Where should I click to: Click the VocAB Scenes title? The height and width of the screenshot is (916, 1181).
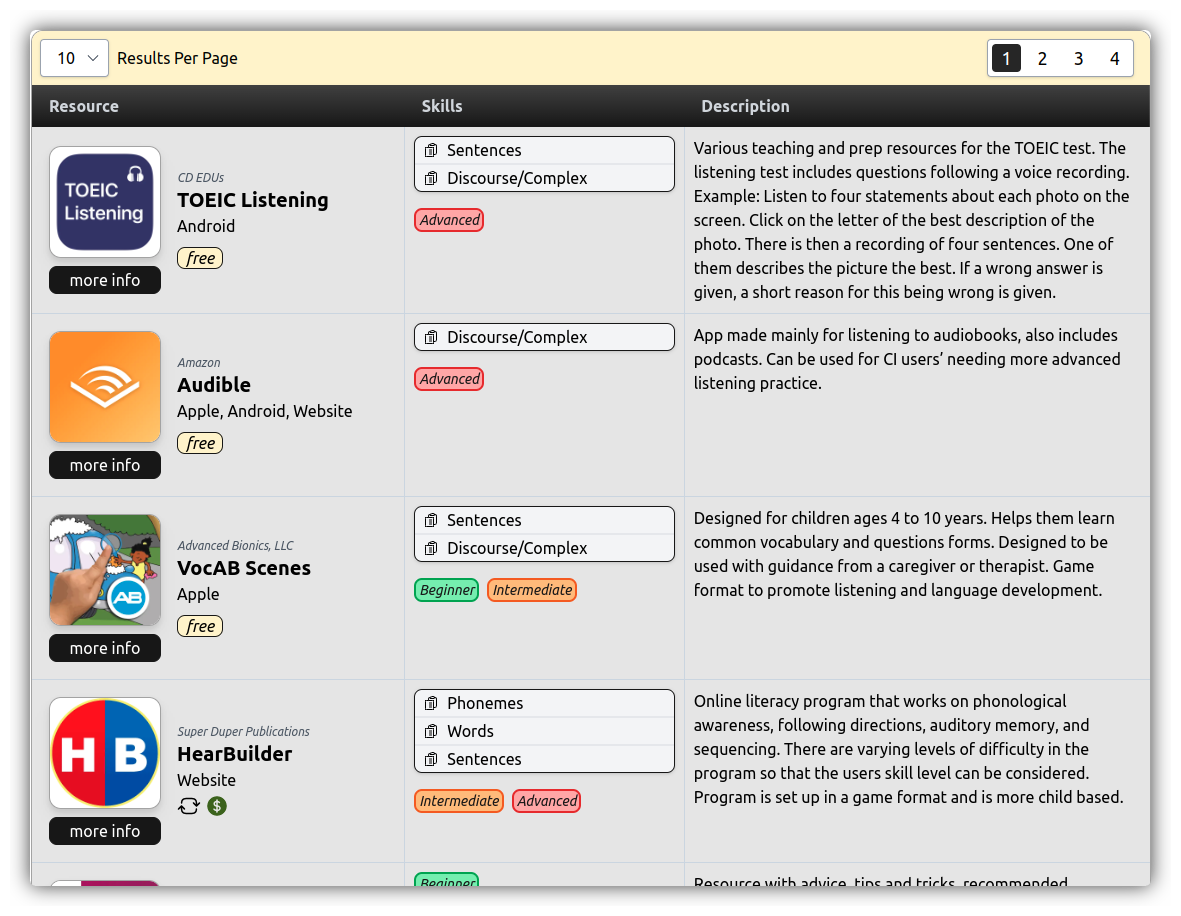click(243, 567)
